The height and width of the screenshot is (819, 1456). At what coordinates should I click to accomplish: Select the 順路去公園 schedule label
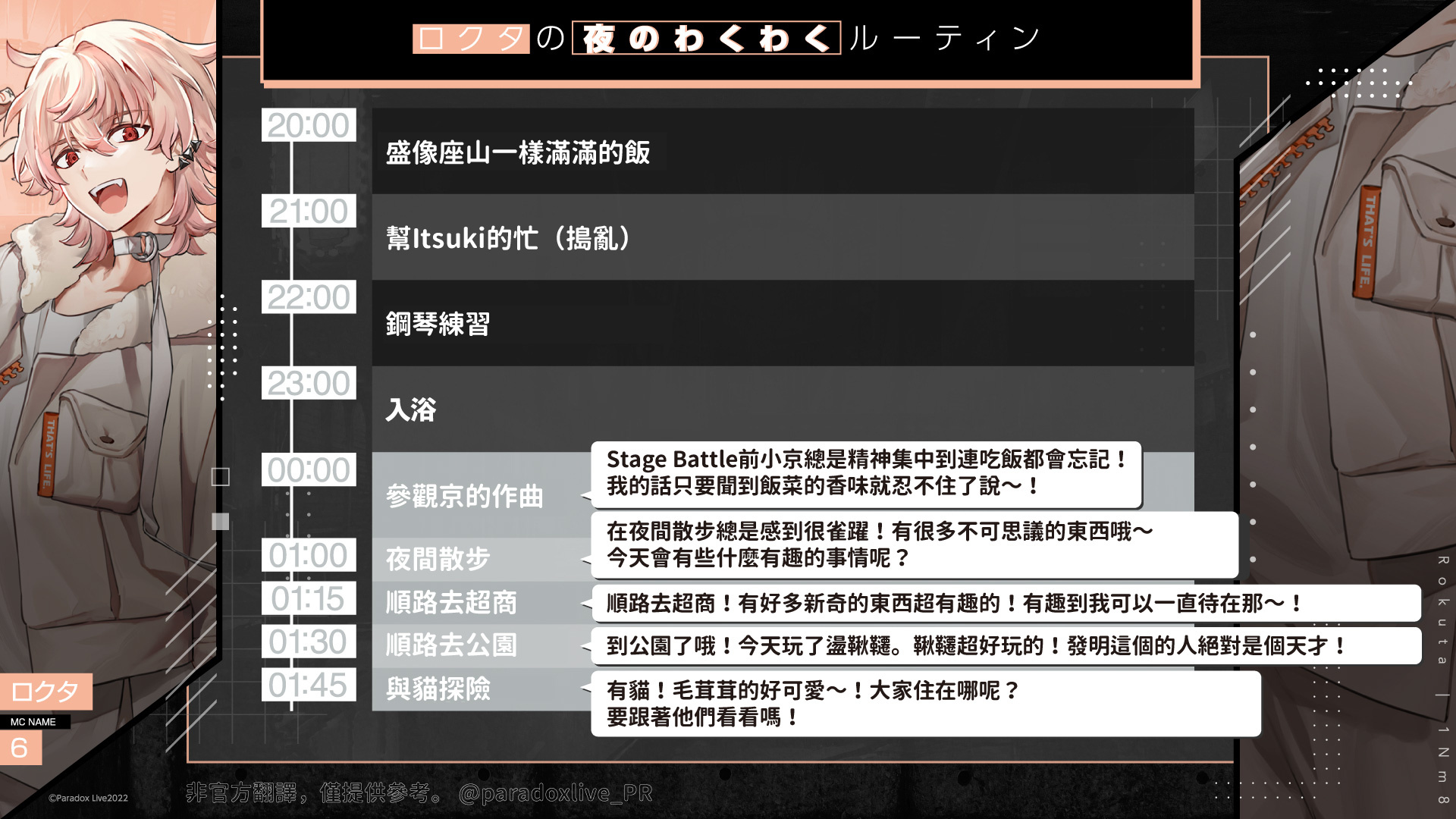(451, 645)
